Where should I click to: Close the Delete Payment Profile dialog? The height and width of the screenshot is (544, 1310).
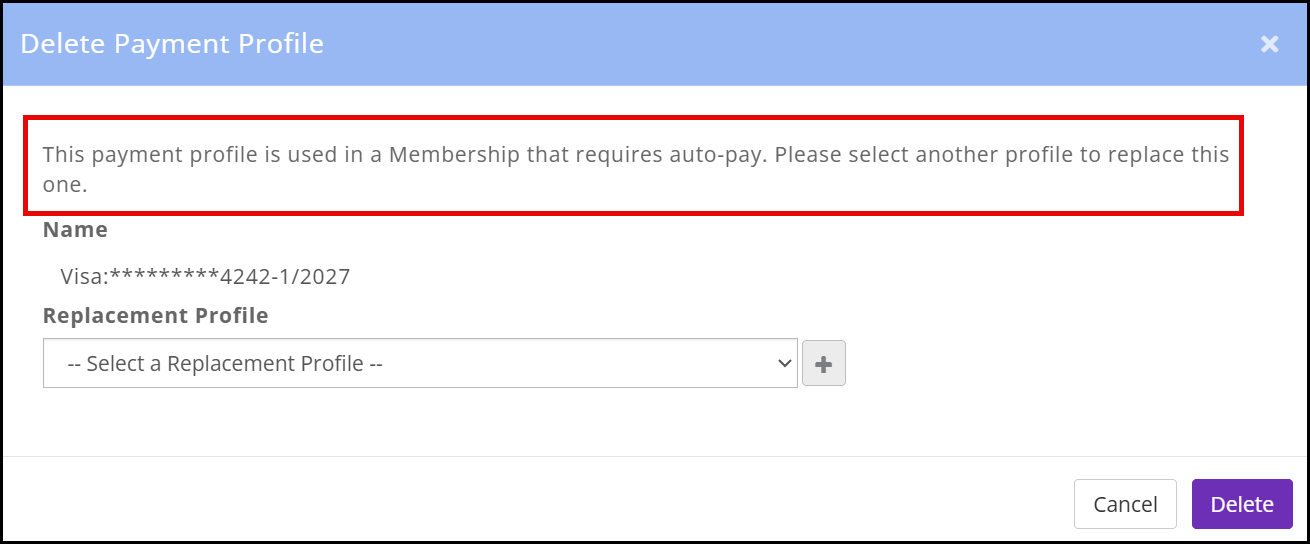point(1269,44)
